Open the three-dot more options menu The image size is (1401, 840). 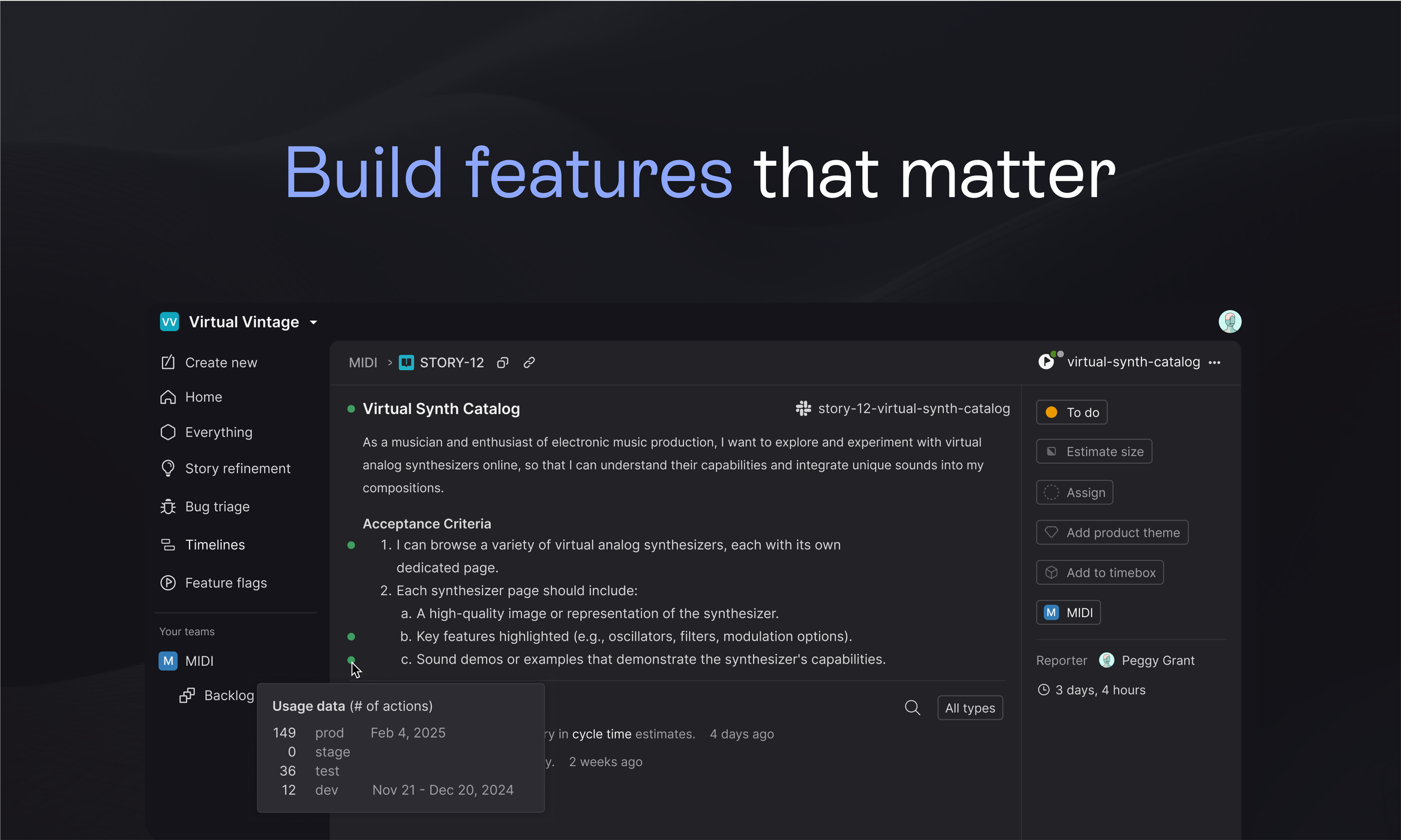(x=1214, y=362)
